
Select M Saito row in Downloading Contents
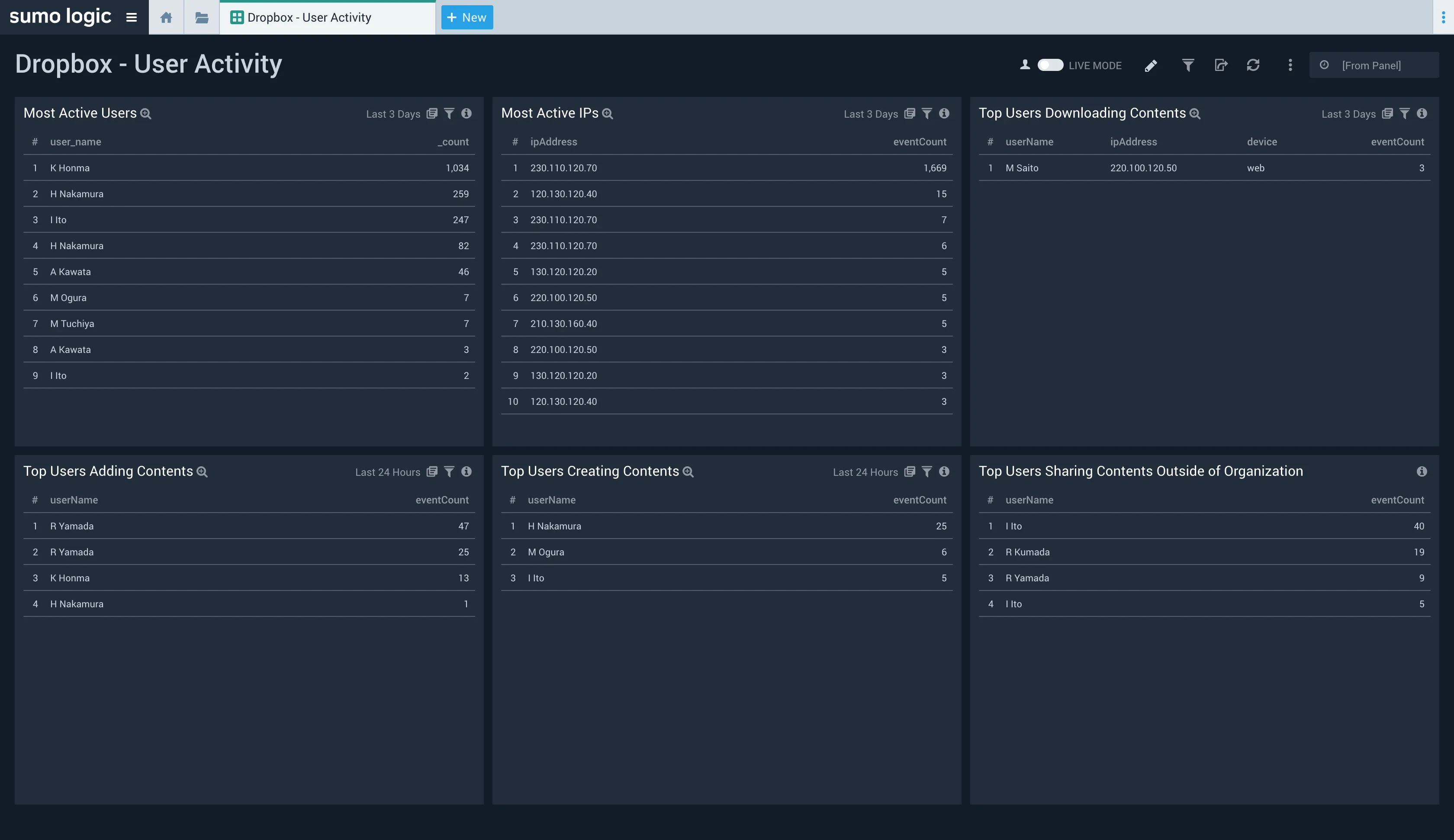(1205, 168)
